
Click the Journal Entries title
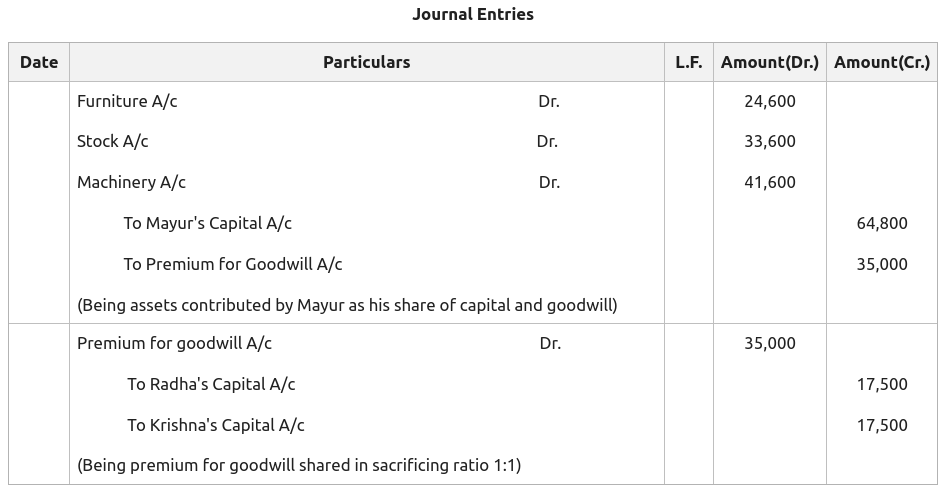[x=473, y=14]
